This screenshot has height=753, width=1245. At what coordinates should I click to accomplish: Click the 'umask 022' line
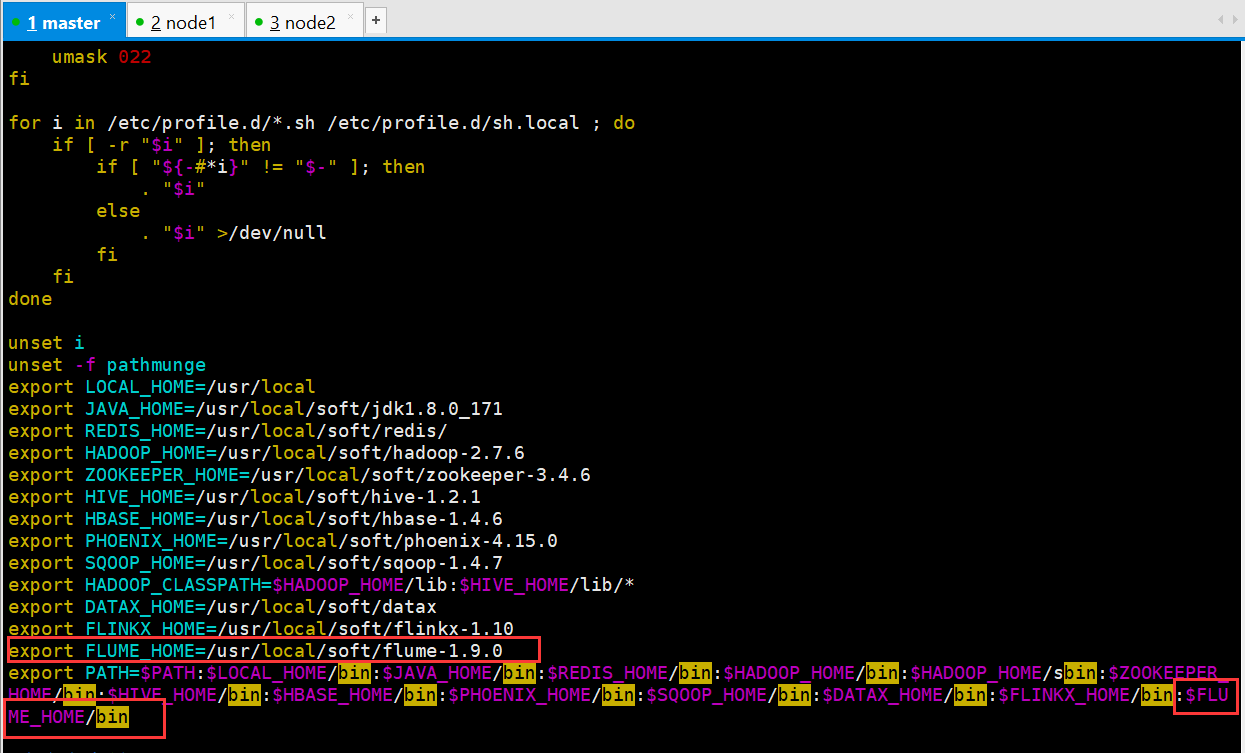101,57
